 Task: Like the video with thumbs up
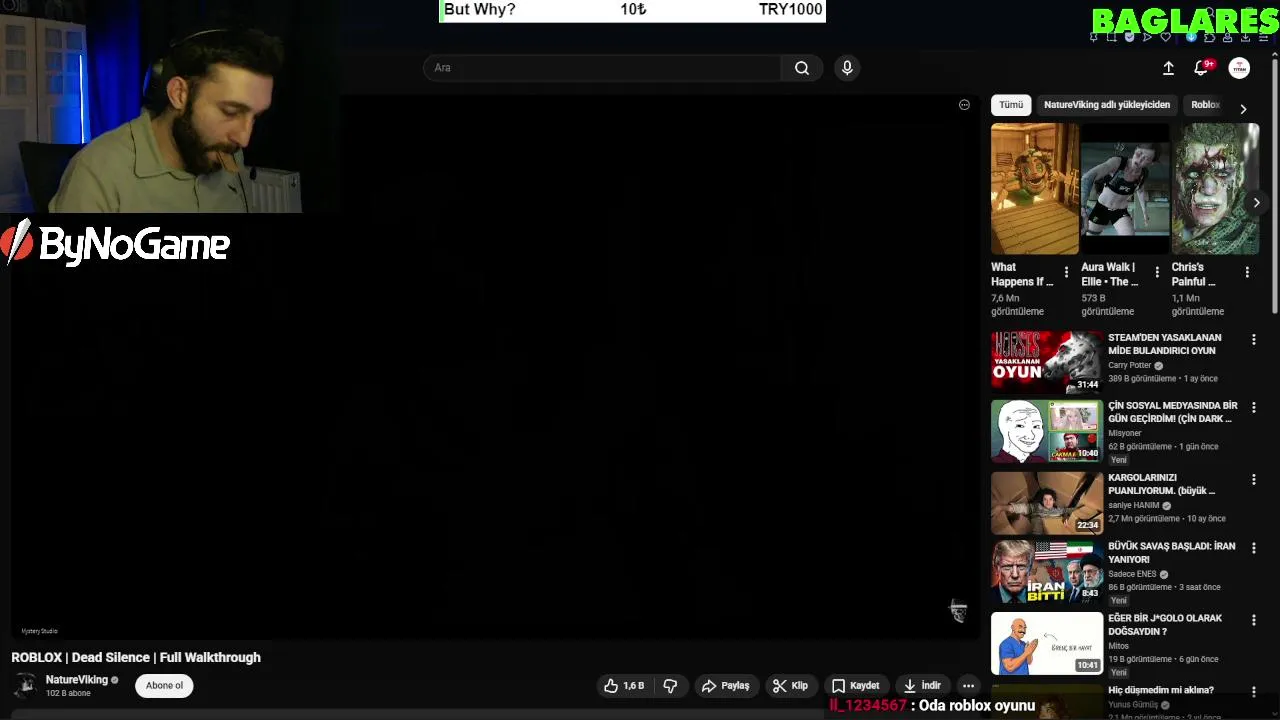[x=624, y=686]
